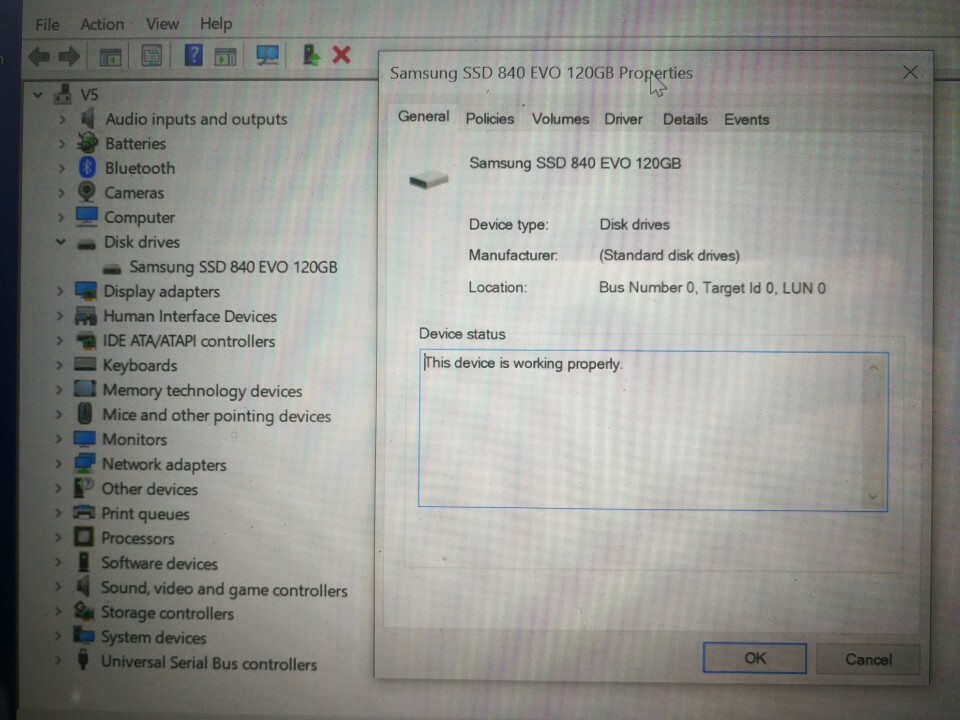960x720 pixels.
Task: Select the Software devices tree item label
Action: pyautogui.click(x=159, y=563)
